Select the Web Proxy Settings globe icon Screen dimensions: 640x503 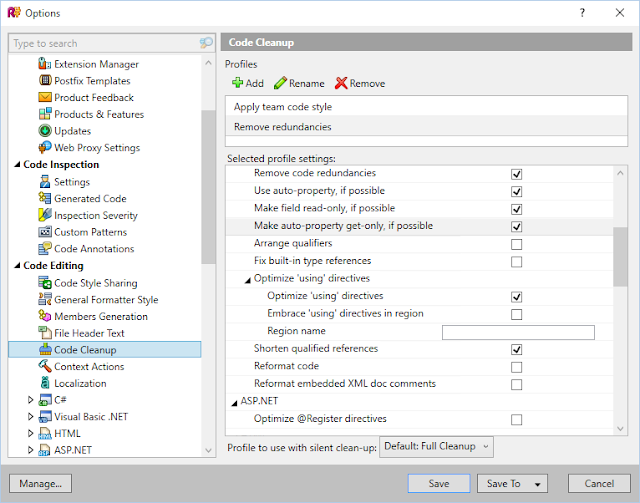pos(44,147)
